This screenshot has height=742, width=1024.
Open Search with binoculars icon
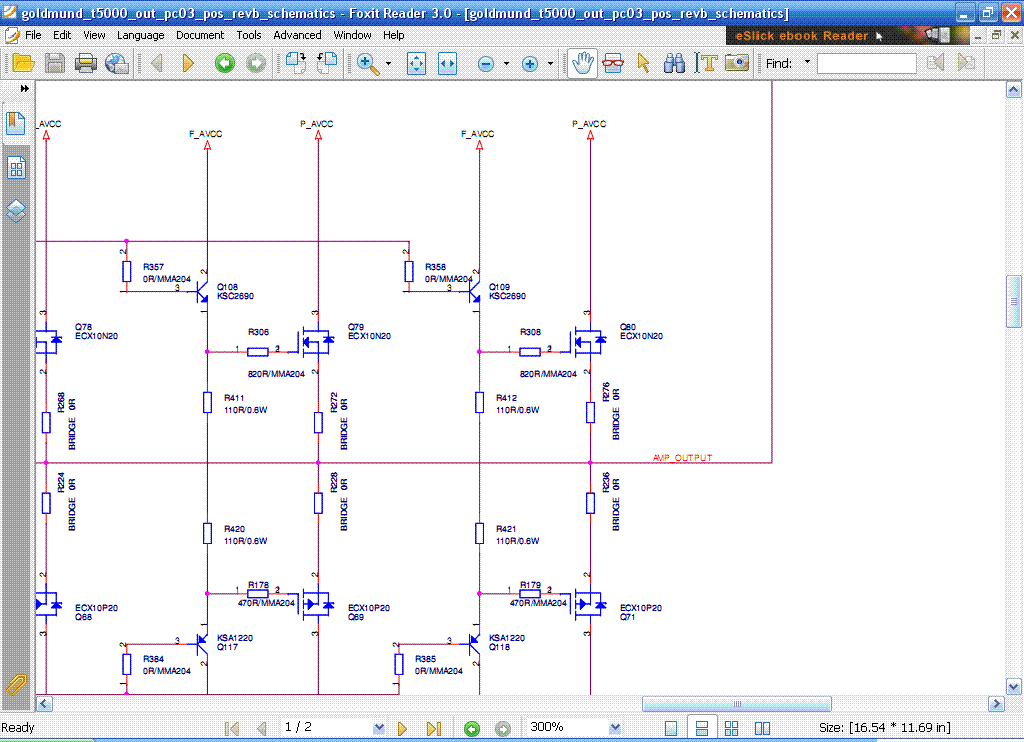[x=674, y=63]
